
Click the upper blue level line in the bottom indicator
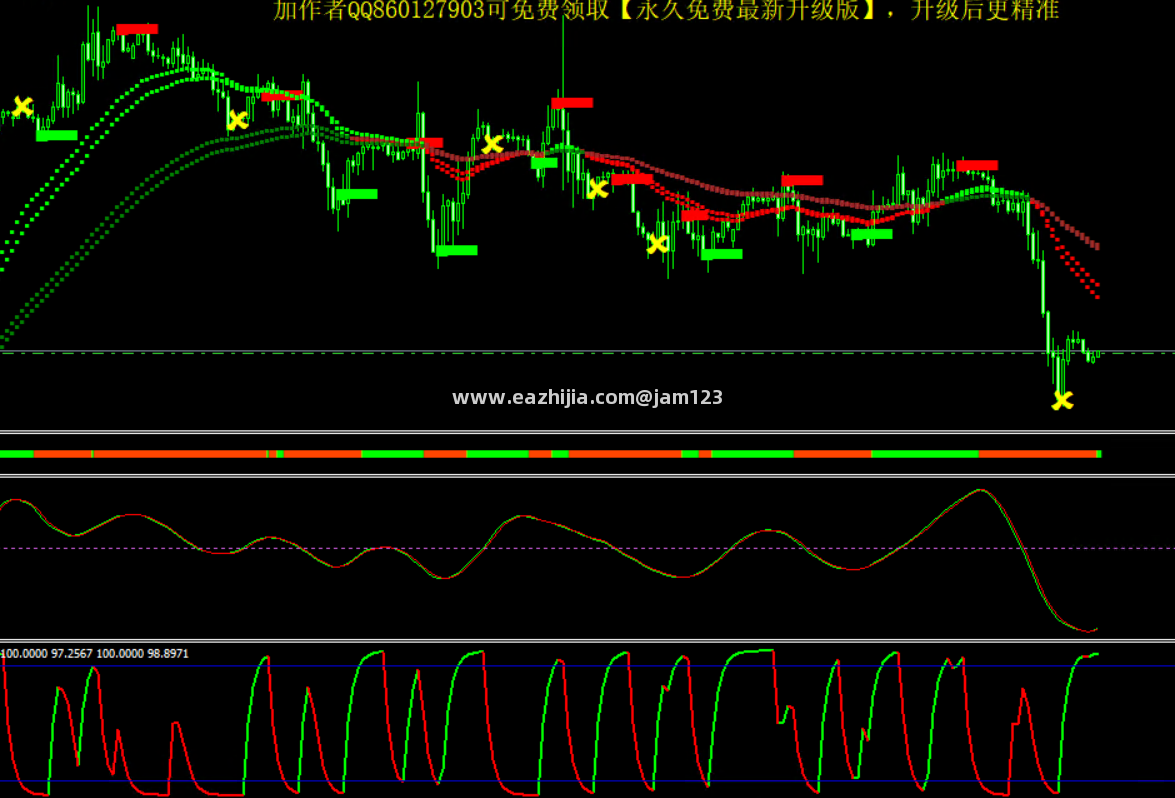pos(588,666)
